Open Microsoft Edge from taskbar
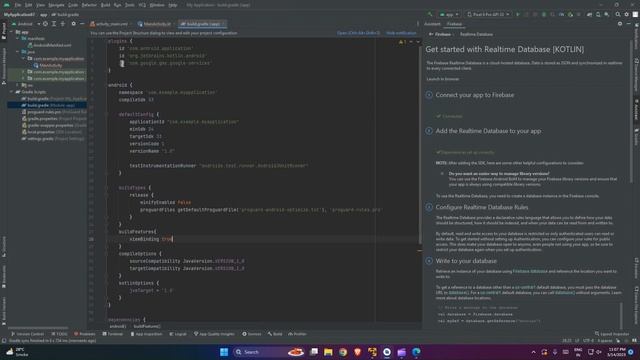640x360 pixels. pyautogui.click(x=416, y=352)
